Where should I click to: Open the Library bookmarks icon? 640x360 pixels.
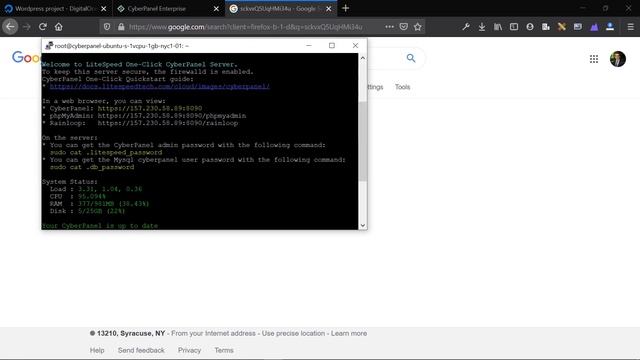498,27
